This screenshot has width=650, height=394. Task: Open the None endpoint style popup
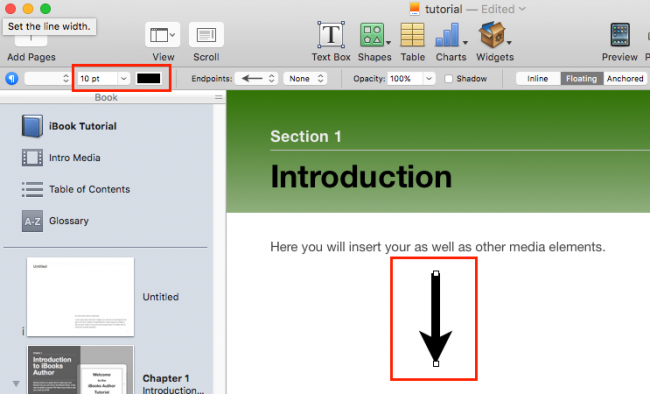pyautogui.click(x=305, y=78)
